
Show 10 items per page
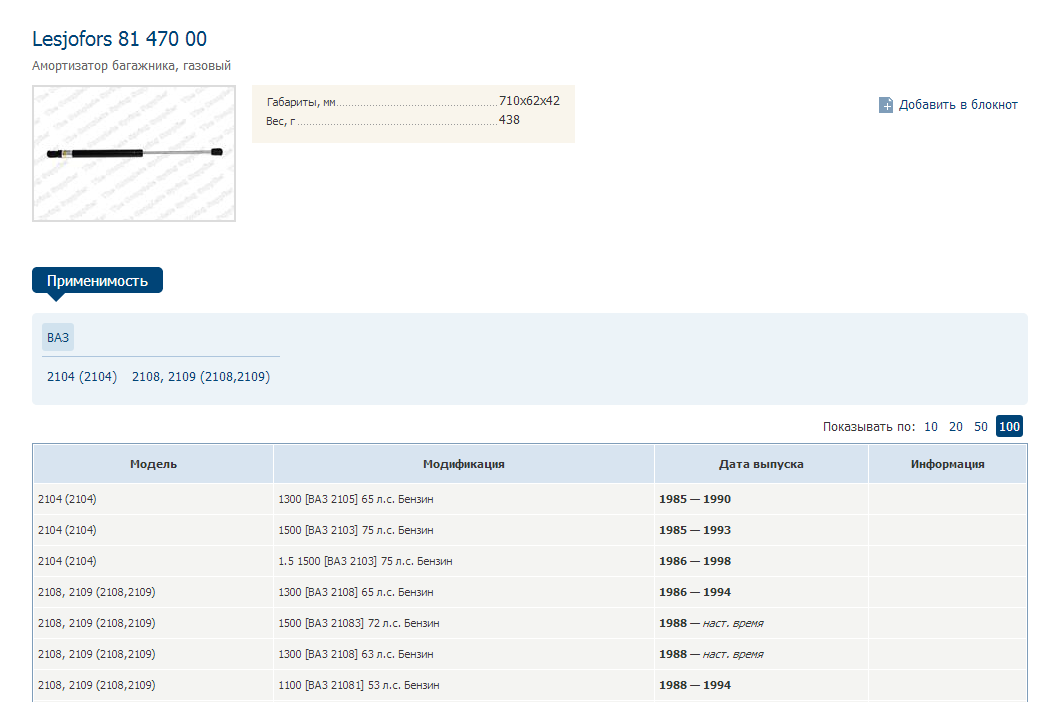click(x=931, y=426)
